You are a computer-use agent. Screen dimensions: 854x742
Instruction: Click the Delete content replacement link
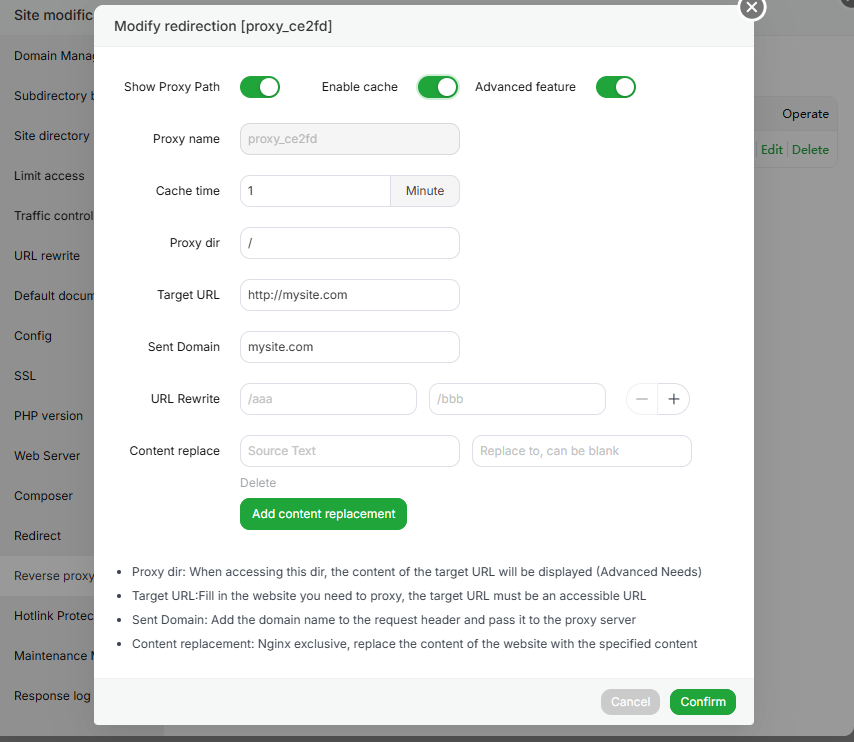(x=258, y=483)
